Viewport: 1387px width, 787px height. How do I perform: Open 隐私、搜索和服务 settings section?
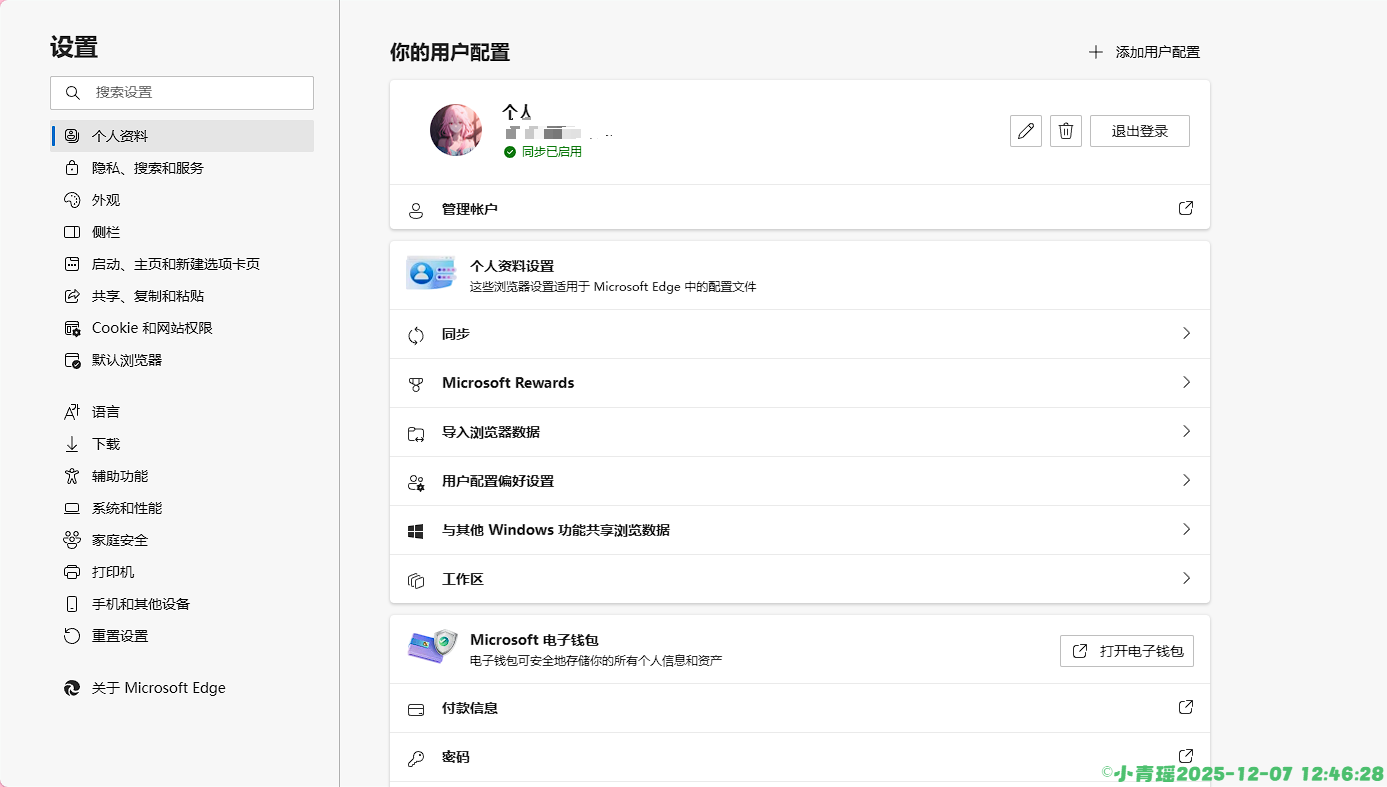(182, 168)
